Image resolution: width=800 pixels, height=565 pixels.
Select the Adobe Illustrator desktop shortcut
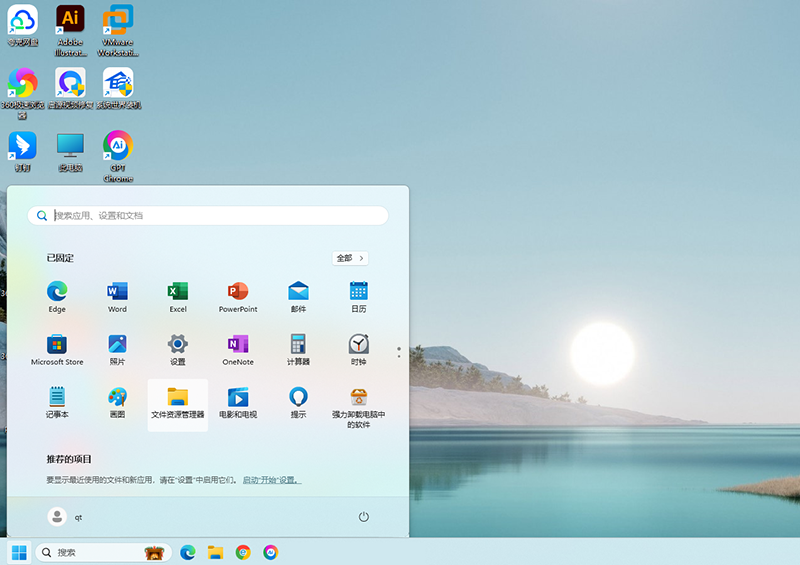pos(70,30)
